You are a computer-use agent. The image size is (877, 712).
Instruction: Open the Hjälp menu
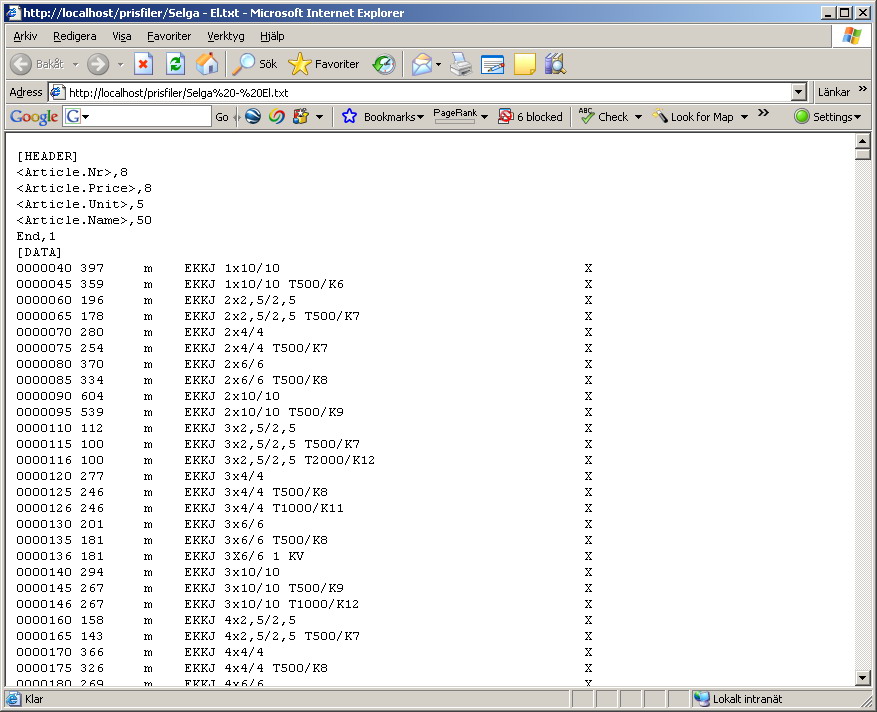tap(272, 36)
